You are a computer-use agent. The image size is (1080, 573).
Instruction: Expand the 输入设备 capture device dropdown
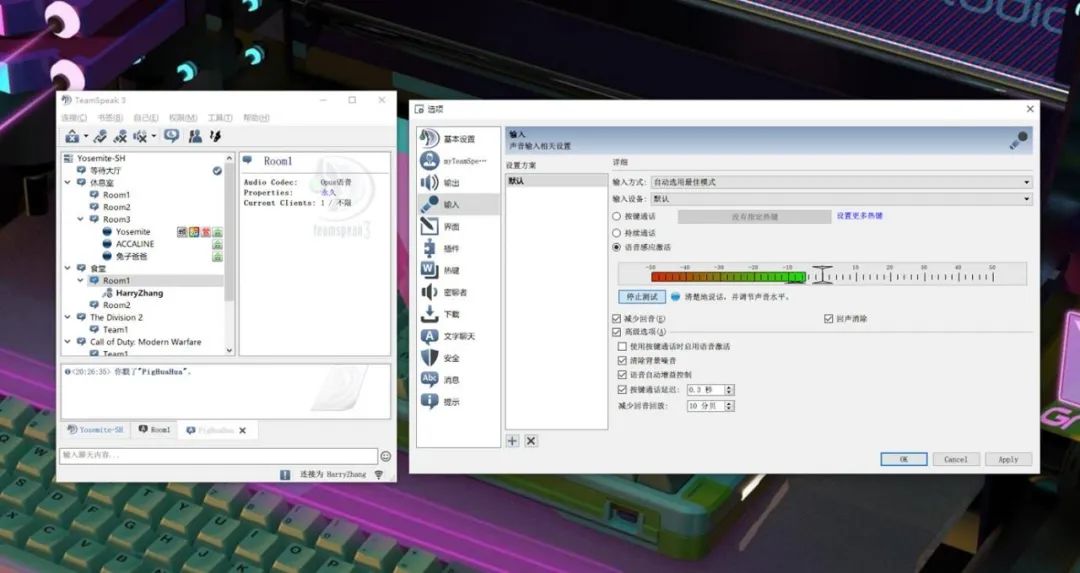click(840, 199)
